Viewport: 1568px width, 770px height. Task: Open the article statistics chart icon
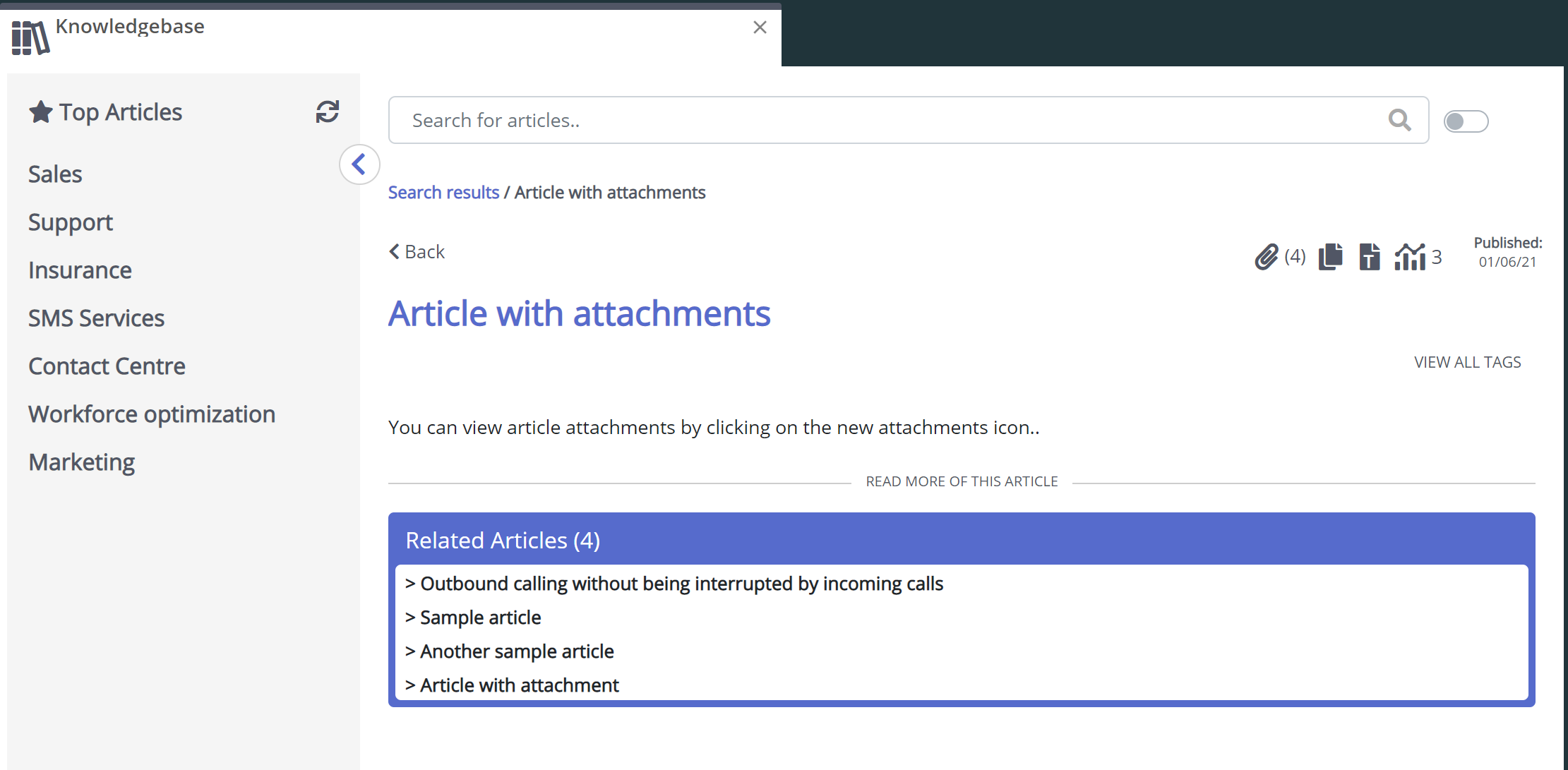pyautogui.click(x=1410, y=256)
